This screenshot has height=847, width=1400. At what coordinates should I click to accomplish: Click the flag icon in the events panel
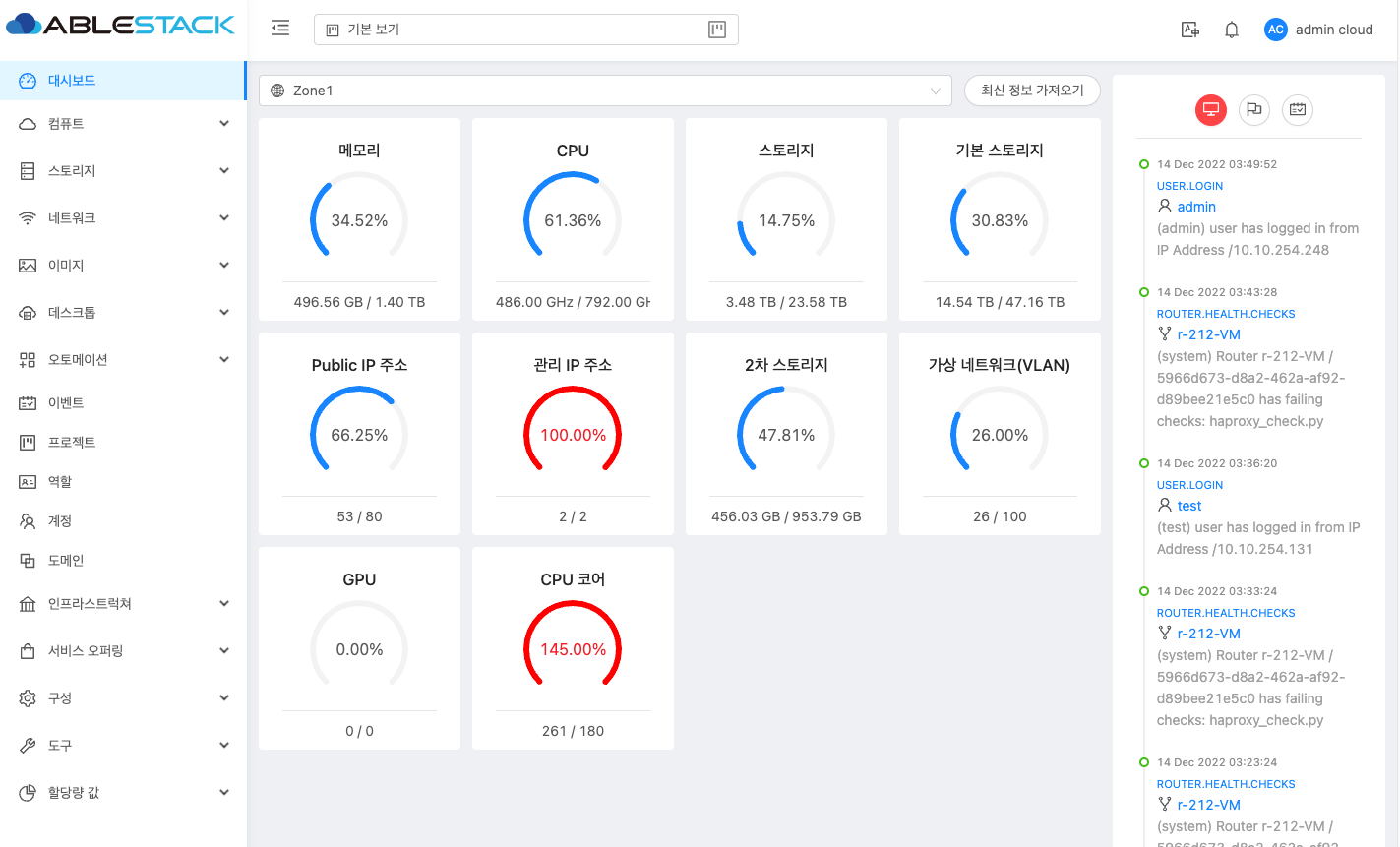1253,110
